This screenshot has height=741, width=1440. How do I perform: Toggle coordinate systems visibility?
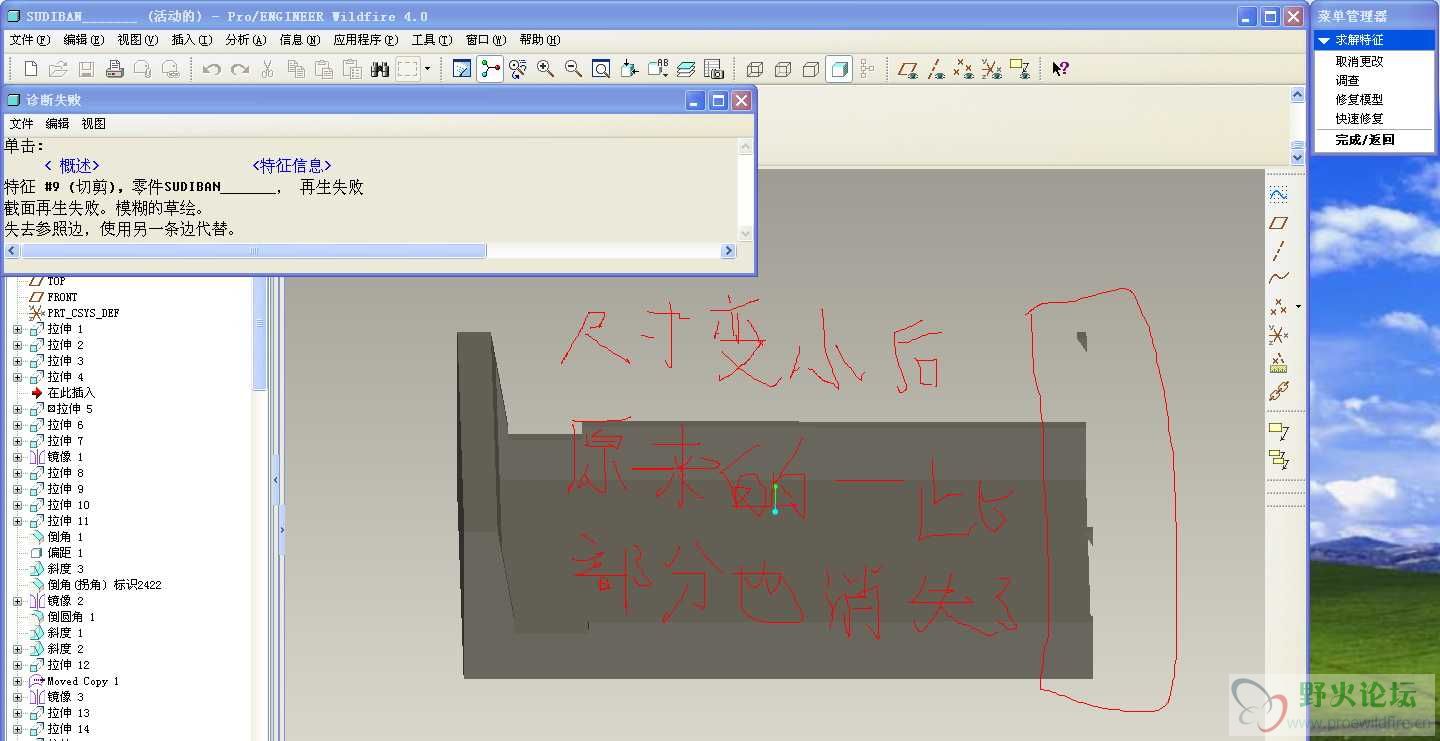(991, 69)
